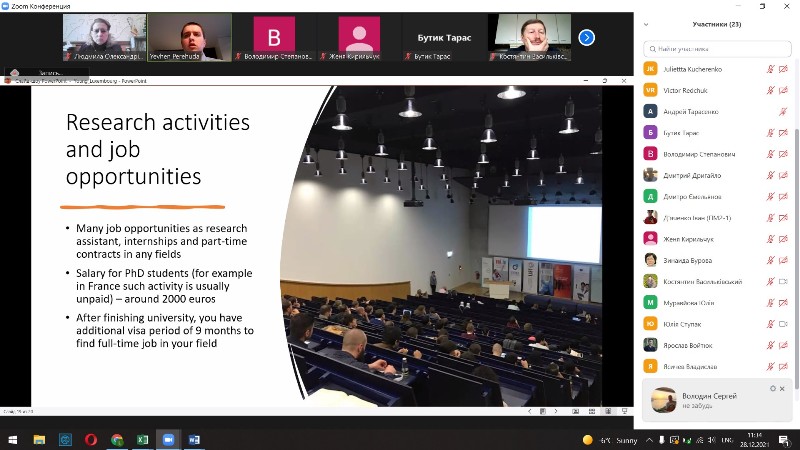Click Андрей Тарасенко's muted microphone icon

coord(783,111)
